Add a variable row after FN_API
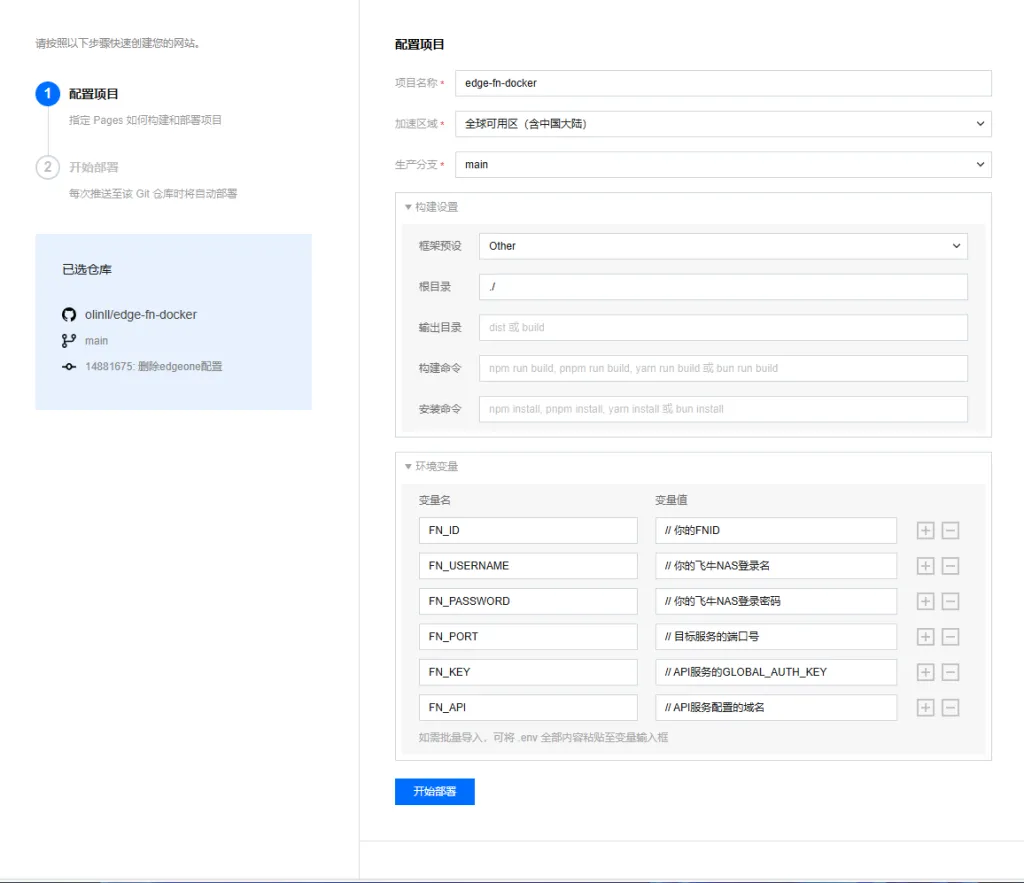Image resolution: width=1024 pixels, height=883 pixels. point(925,708)
